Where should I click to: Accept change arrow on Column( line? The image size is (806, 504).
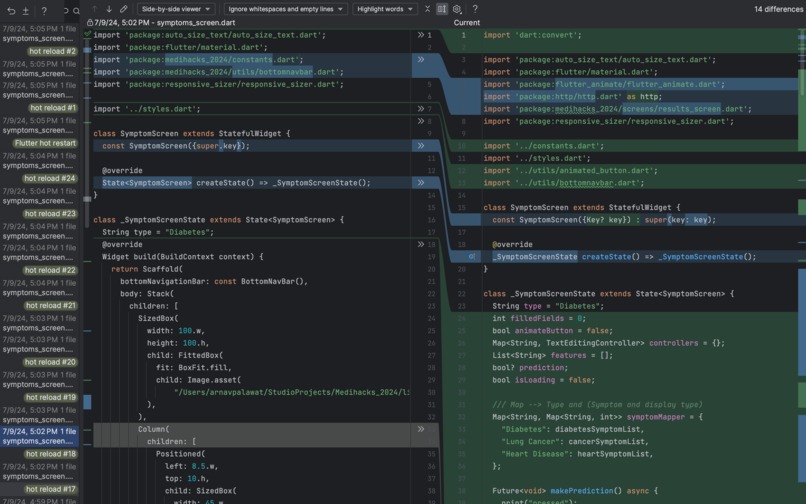420,429
